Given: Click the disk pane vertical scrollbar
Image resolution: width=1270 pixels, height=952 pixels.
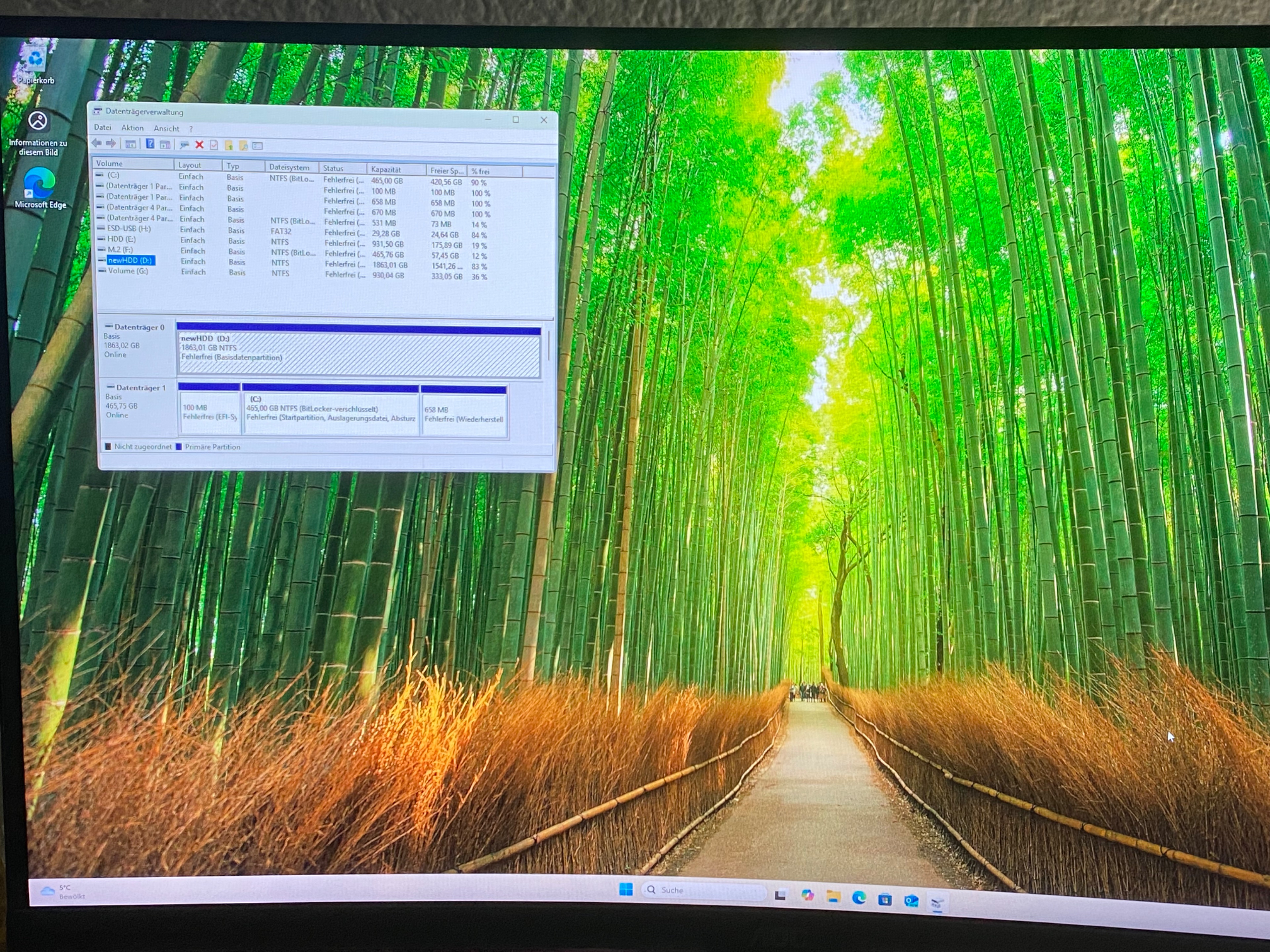Looking at the screenshot, I should [x=549, y=345].
